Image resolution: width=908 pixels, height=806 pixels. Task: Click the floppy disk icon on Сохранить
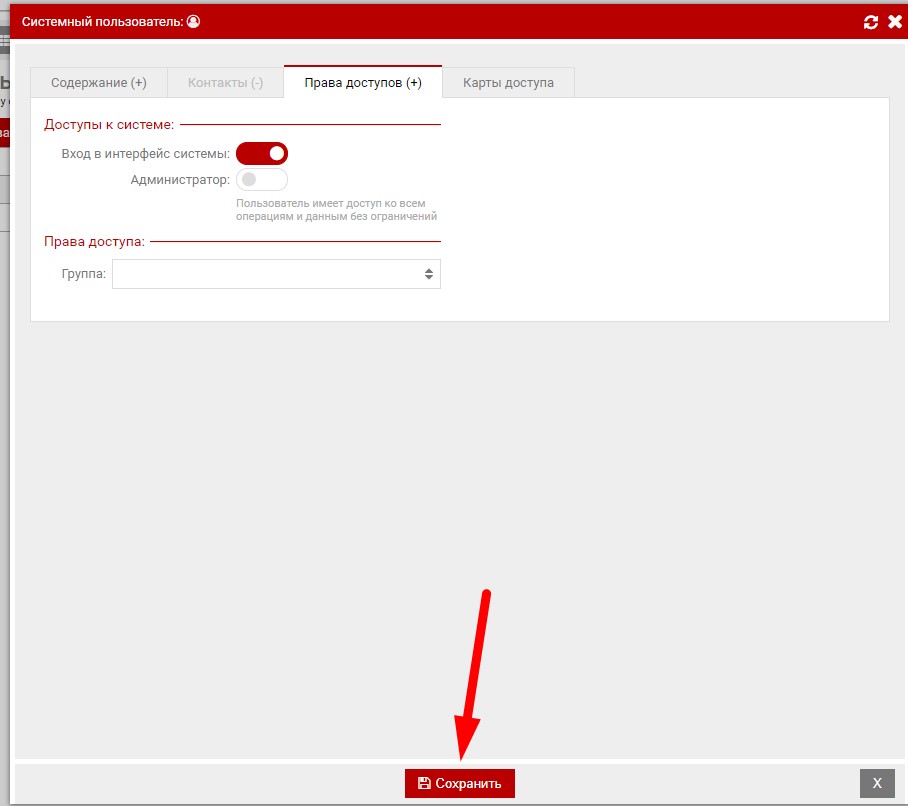[x=424, y=783]
